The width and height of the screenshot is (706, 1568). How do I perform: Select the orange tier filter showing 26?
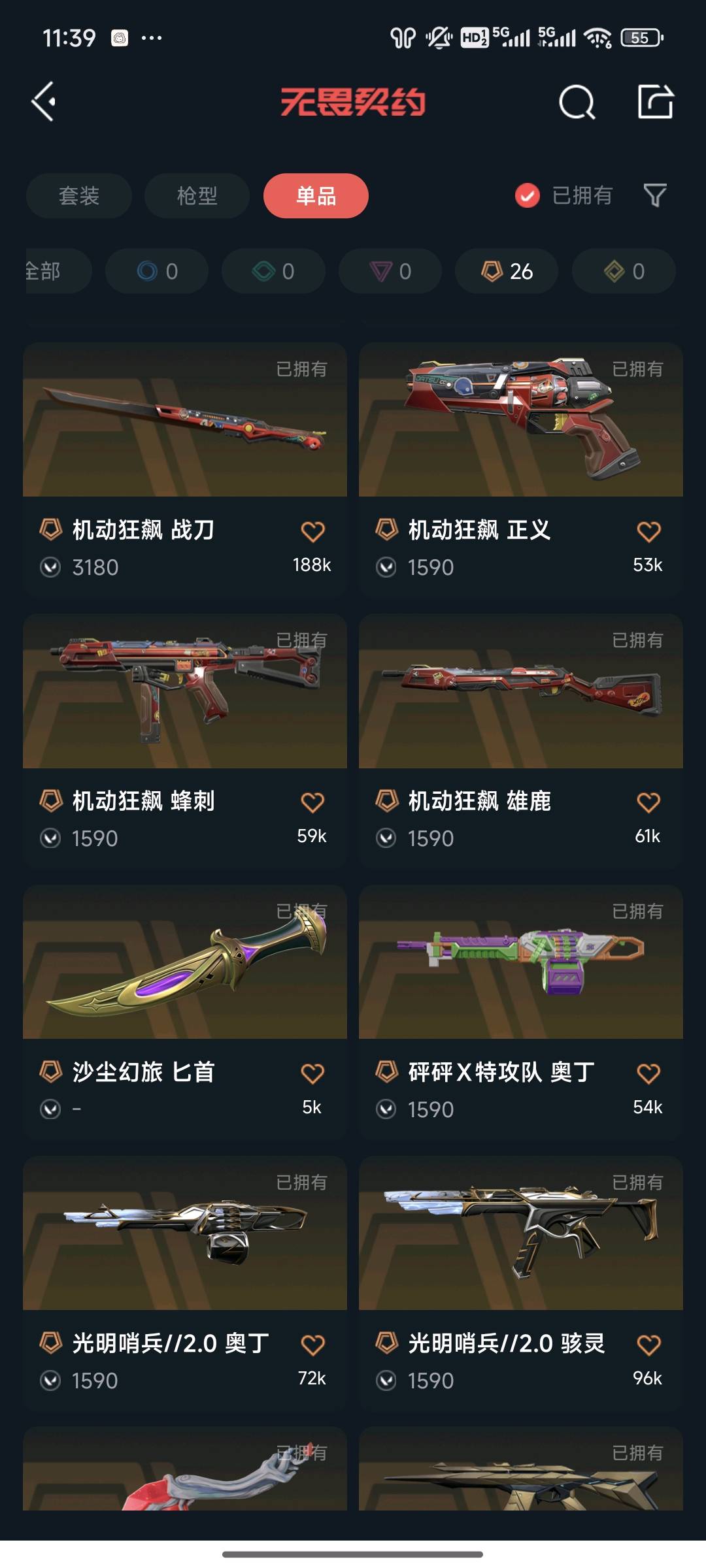(507, 271)
